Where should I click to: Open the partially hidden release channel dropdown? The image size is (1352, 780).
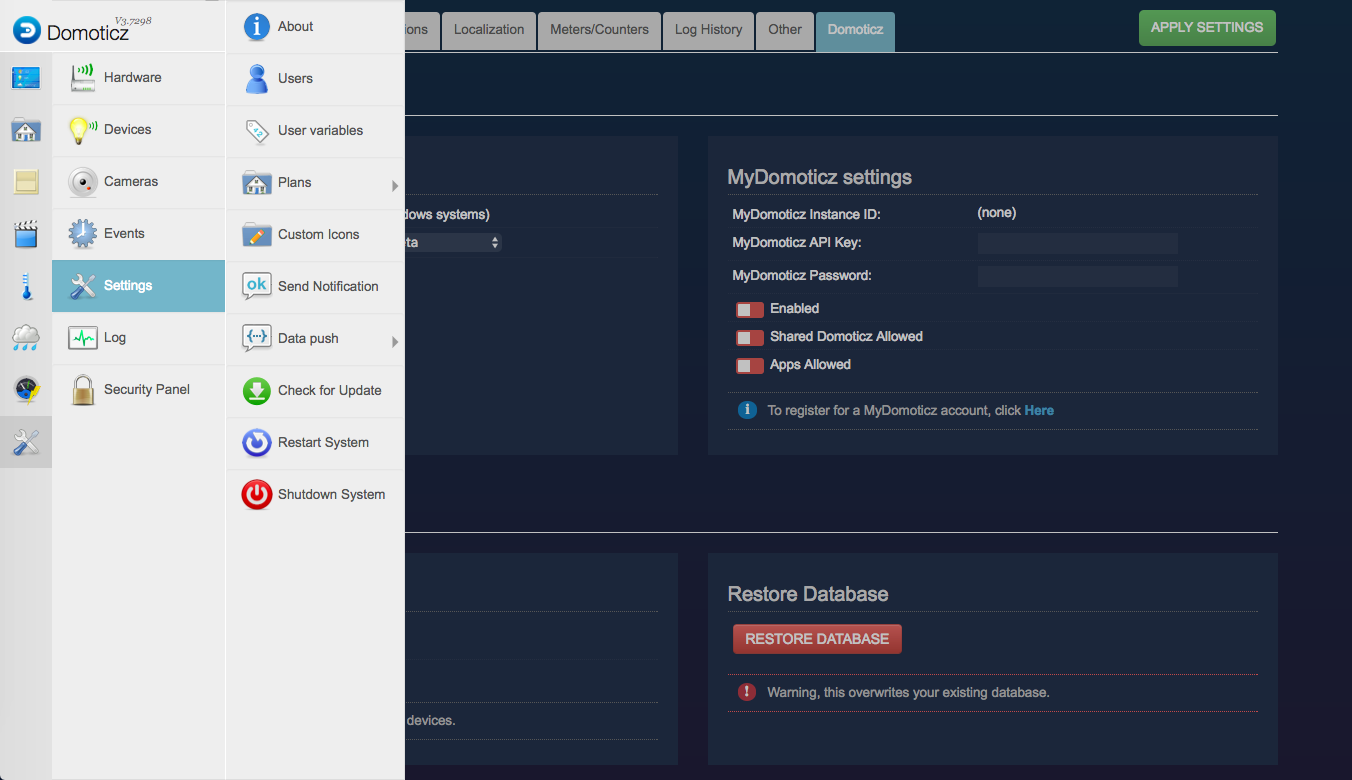[x=453, y=242]
